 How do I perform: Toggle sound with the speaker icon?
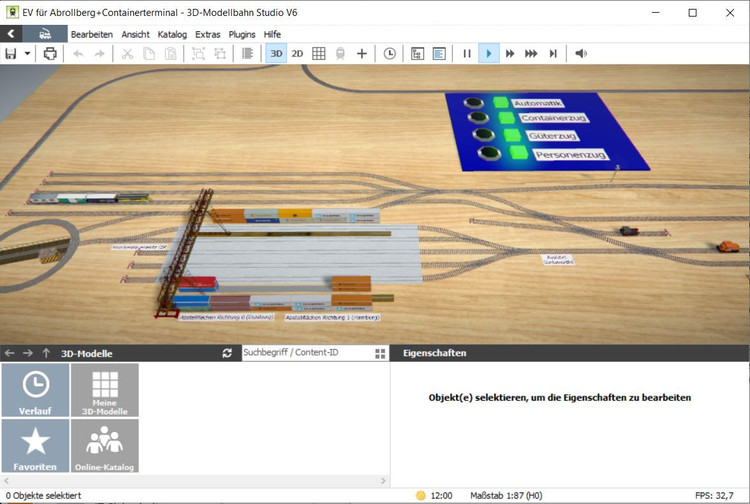click(581, 54)
